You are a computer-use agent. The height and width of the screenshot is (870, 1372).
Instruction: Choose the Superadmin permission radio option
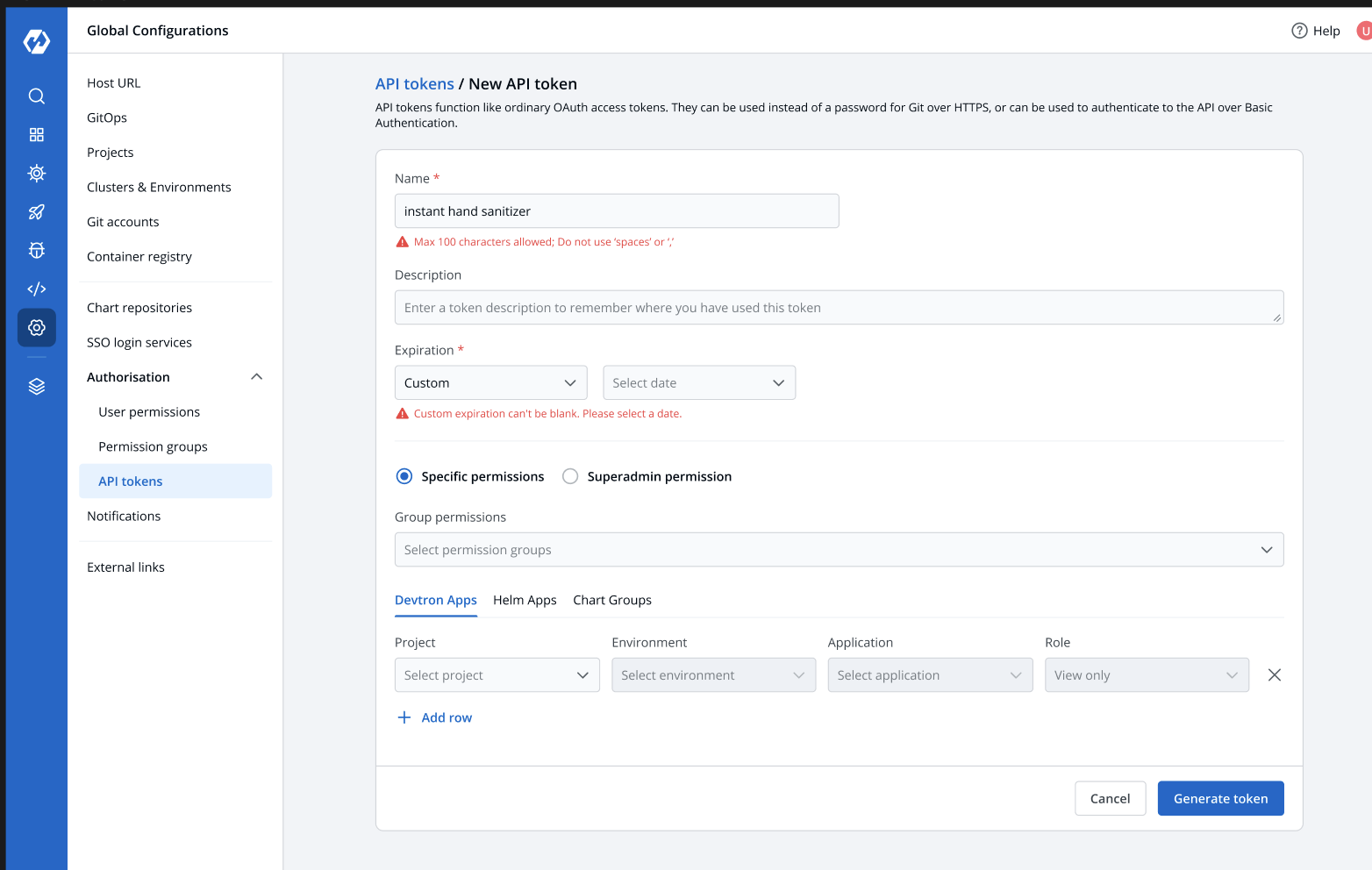(x=570, y=476)
